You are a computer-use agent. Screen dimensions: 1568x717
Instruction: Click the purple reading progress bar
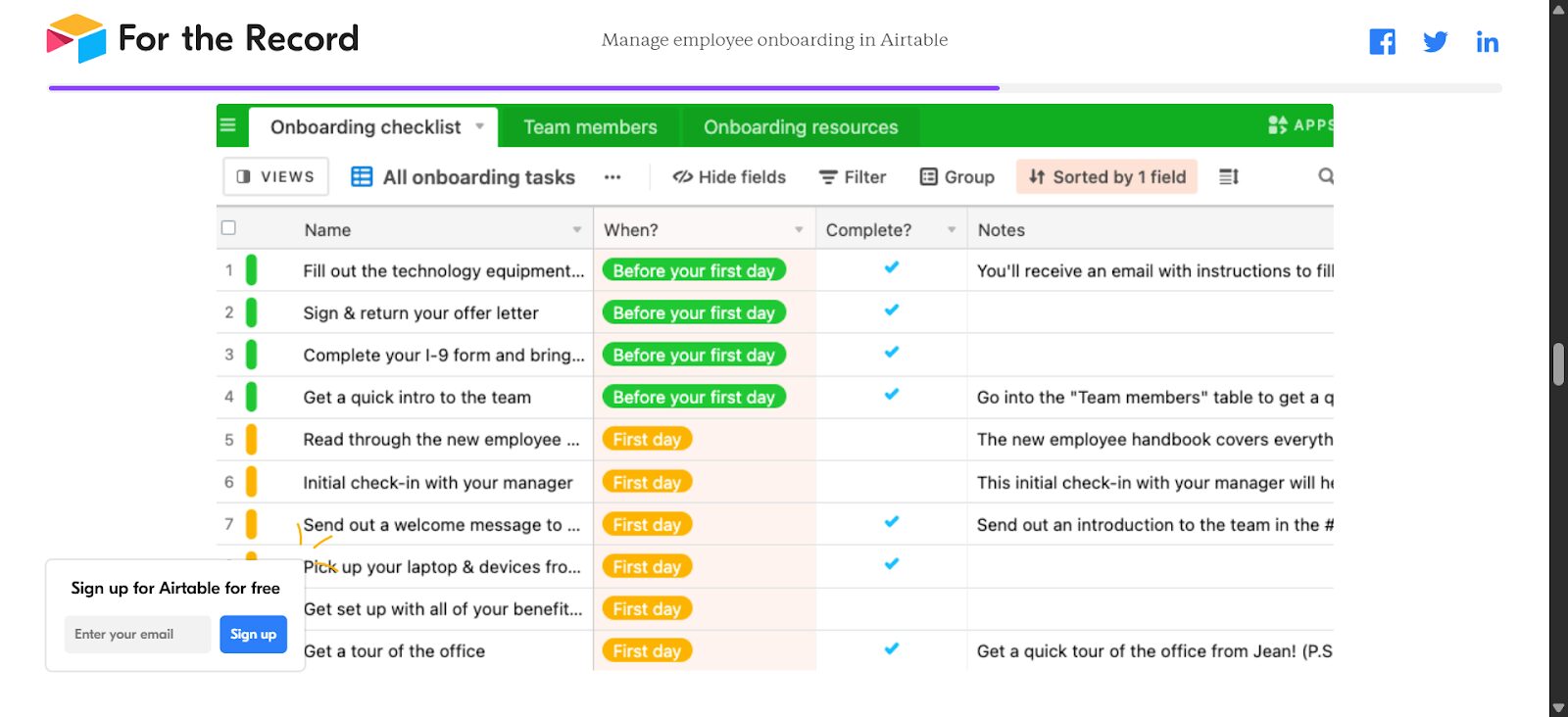[524, 88]
